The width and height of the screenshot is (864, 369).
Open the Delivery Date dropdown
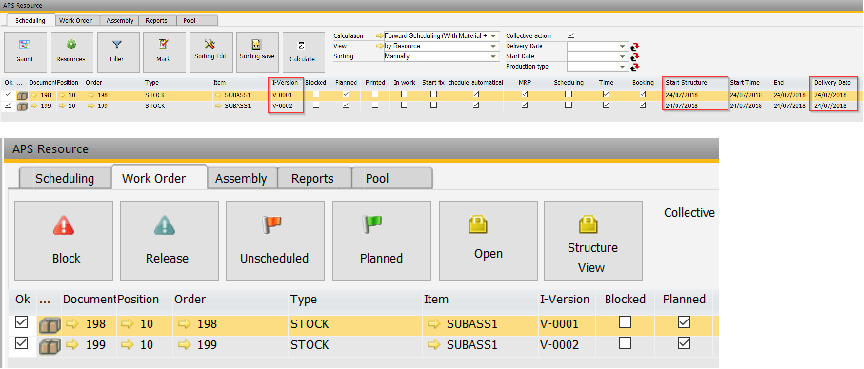tap(622, 47)
